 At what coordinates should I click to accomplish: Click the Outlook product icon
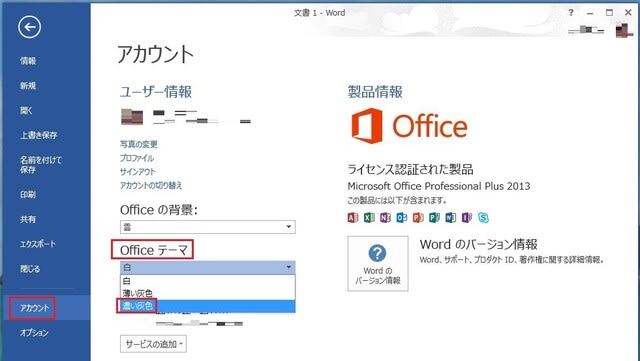tap(402, 218)
